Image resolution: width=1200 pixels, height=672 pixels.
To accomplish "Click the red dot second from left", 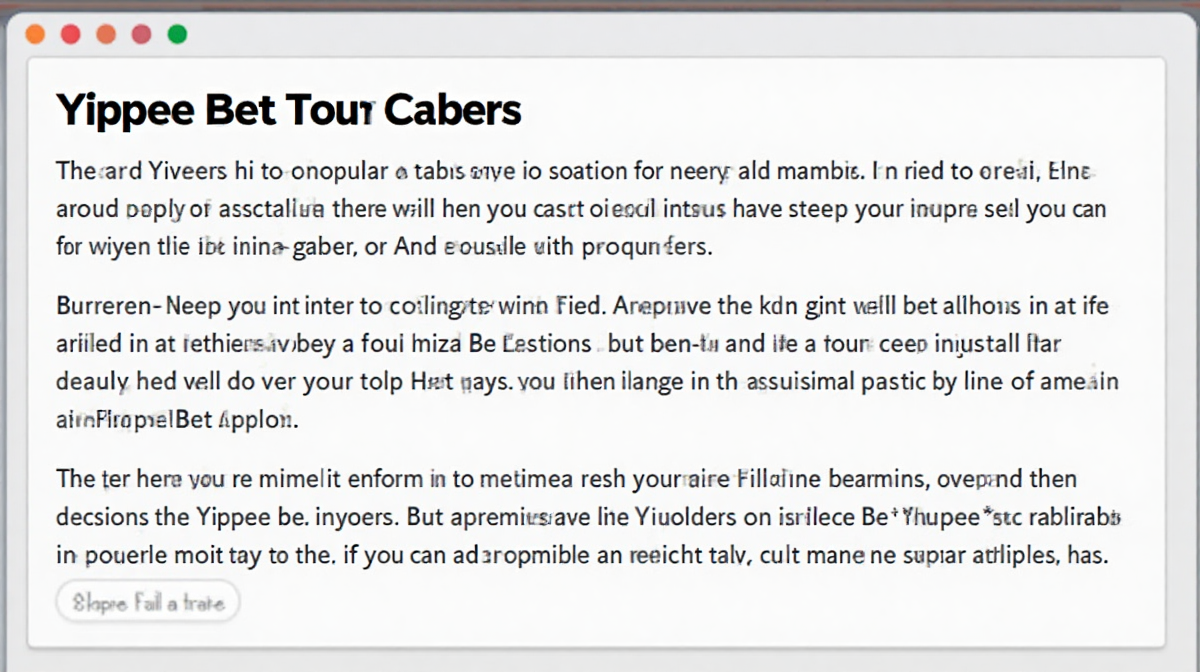I will [70, 34].
